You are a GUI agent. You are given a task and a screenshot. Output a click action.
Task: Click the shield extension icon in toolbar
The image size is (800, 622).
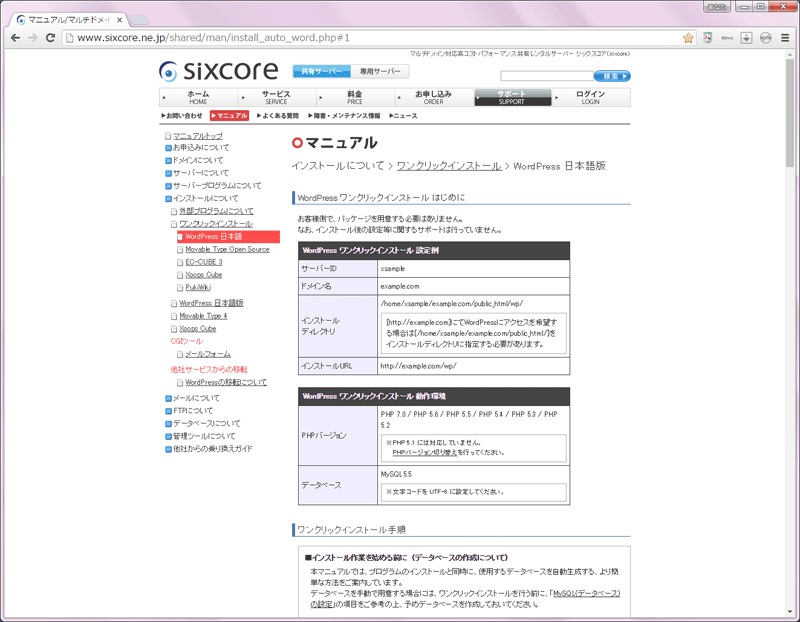click(708, 38)
